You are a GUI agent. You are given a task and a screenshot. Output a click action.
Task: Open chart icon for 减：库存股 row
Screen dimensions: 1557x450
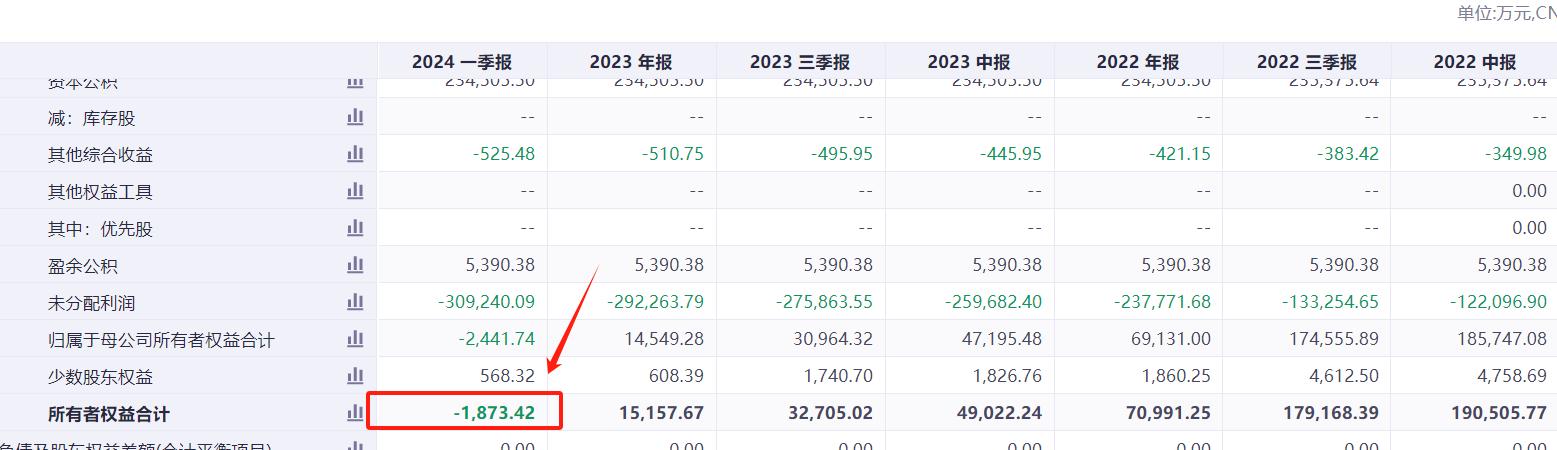tap(355, 117)
